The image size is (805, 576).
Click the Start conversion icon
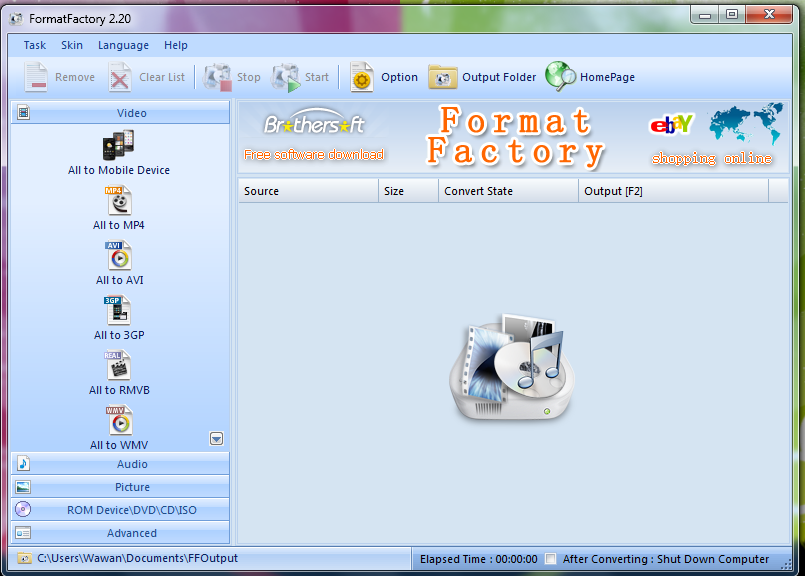pyautogui.click(x=286, y=77)
